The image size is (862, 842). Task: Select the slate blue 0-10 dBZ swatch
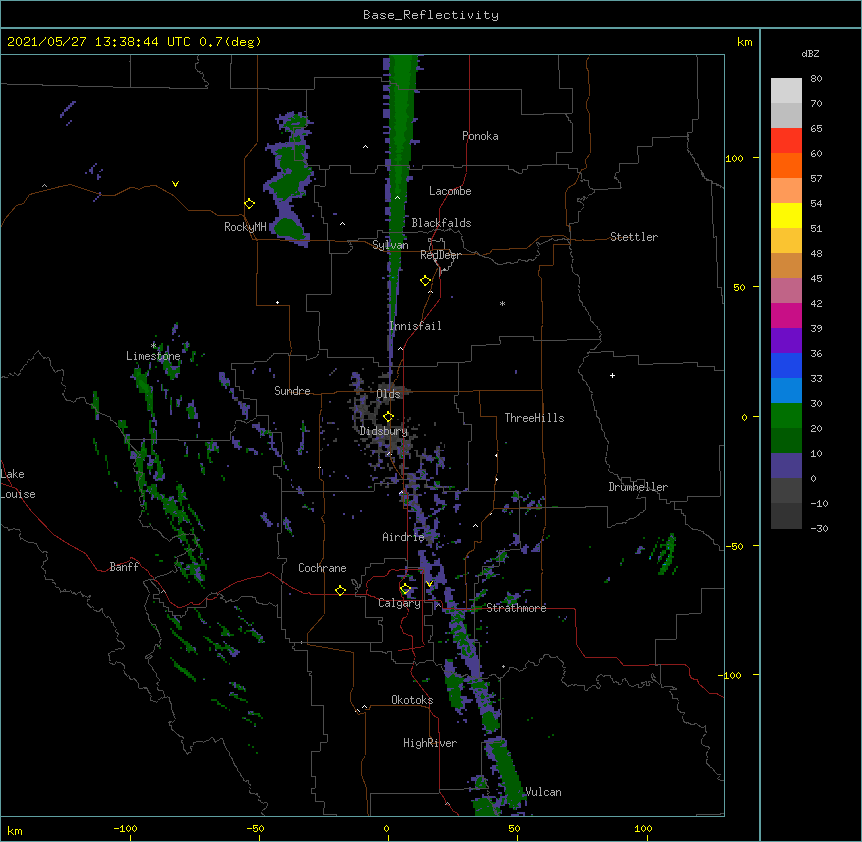(786, 466)
